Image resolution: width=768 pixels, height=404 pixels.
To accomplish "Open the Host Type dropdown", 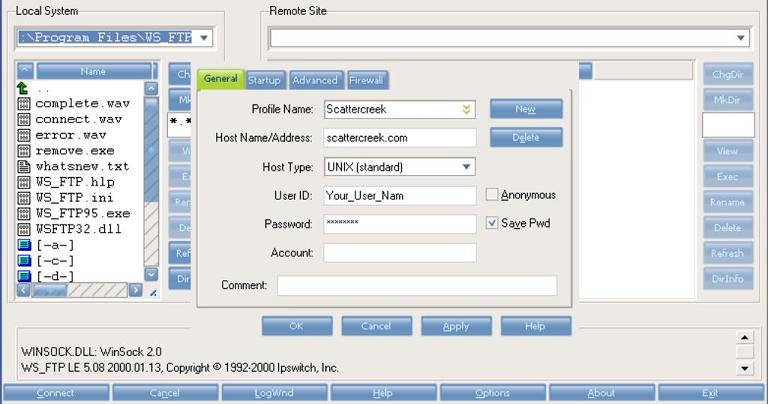I will point(466,167).
